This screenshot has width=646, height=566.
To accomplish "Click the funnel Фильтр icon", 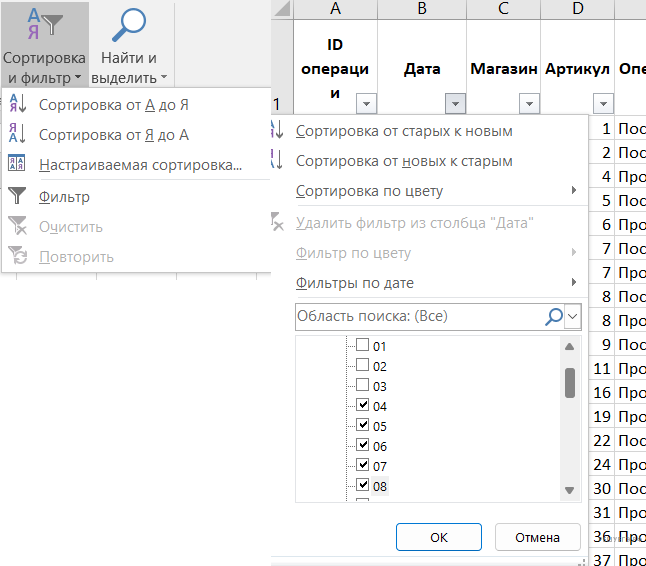I will click(17, 197).
